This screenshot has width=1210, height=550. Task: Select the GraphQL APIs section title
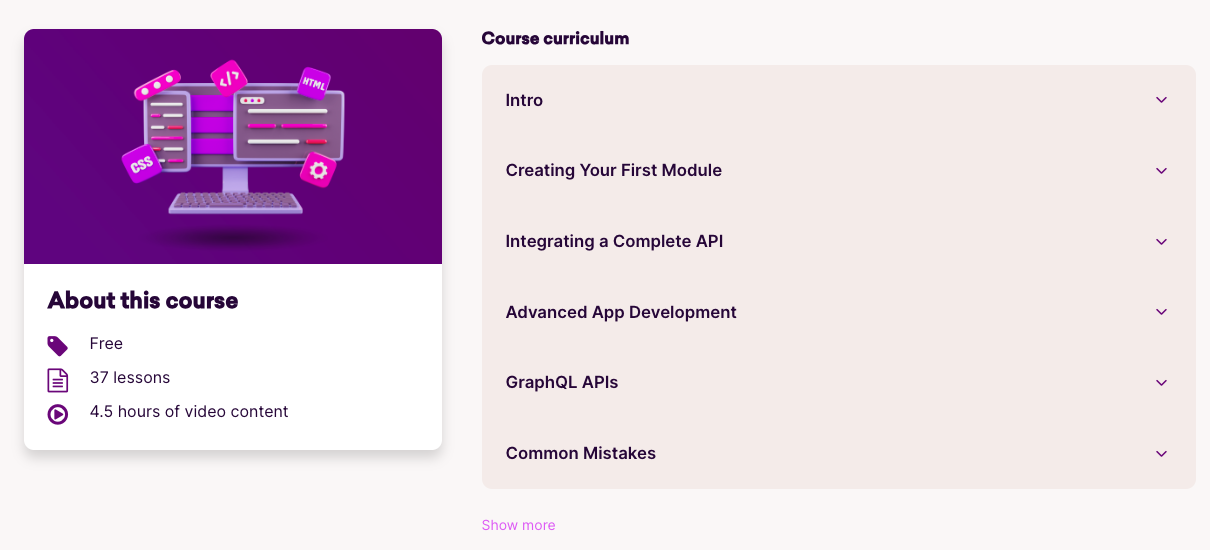[562, 383]
